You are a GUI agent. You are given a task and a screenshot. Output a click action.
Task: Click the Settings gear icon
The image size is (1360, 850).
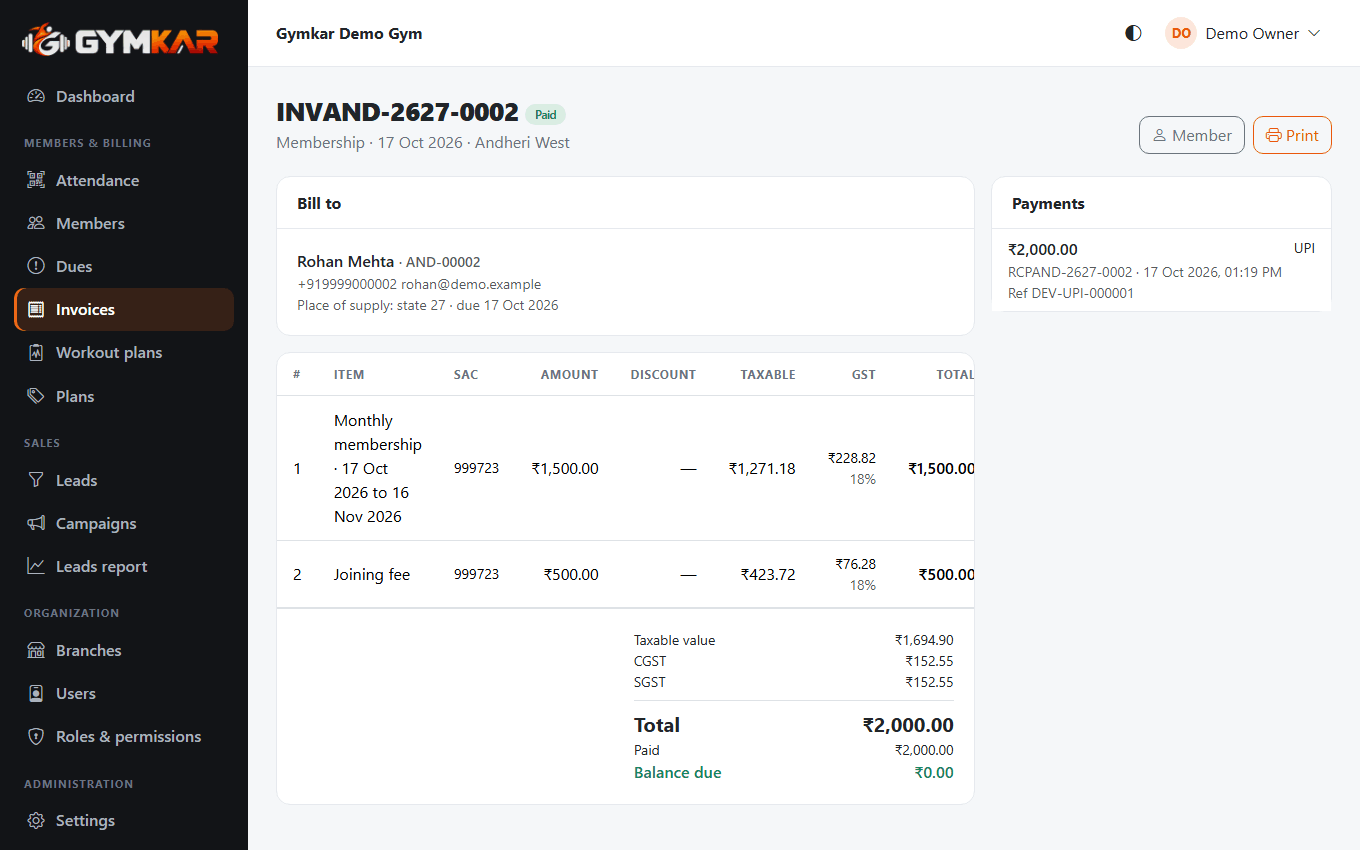click(36, 821)
